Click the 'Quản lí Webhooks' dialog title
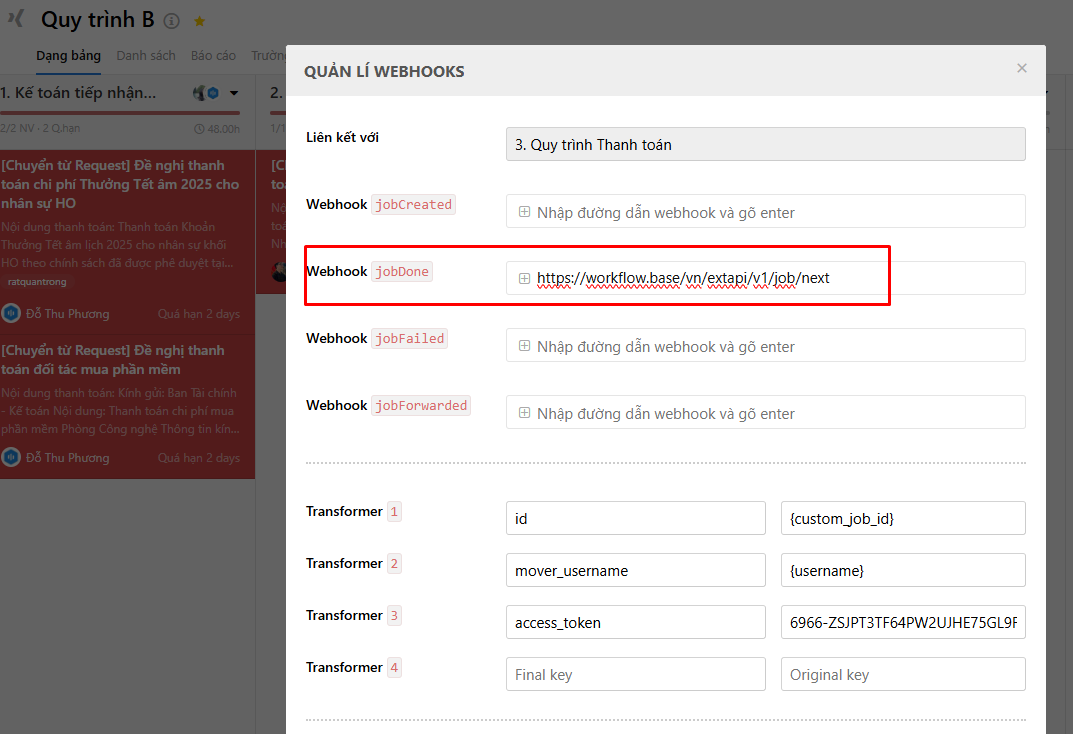Viewport: 1073px width, 734px height. 384,71
